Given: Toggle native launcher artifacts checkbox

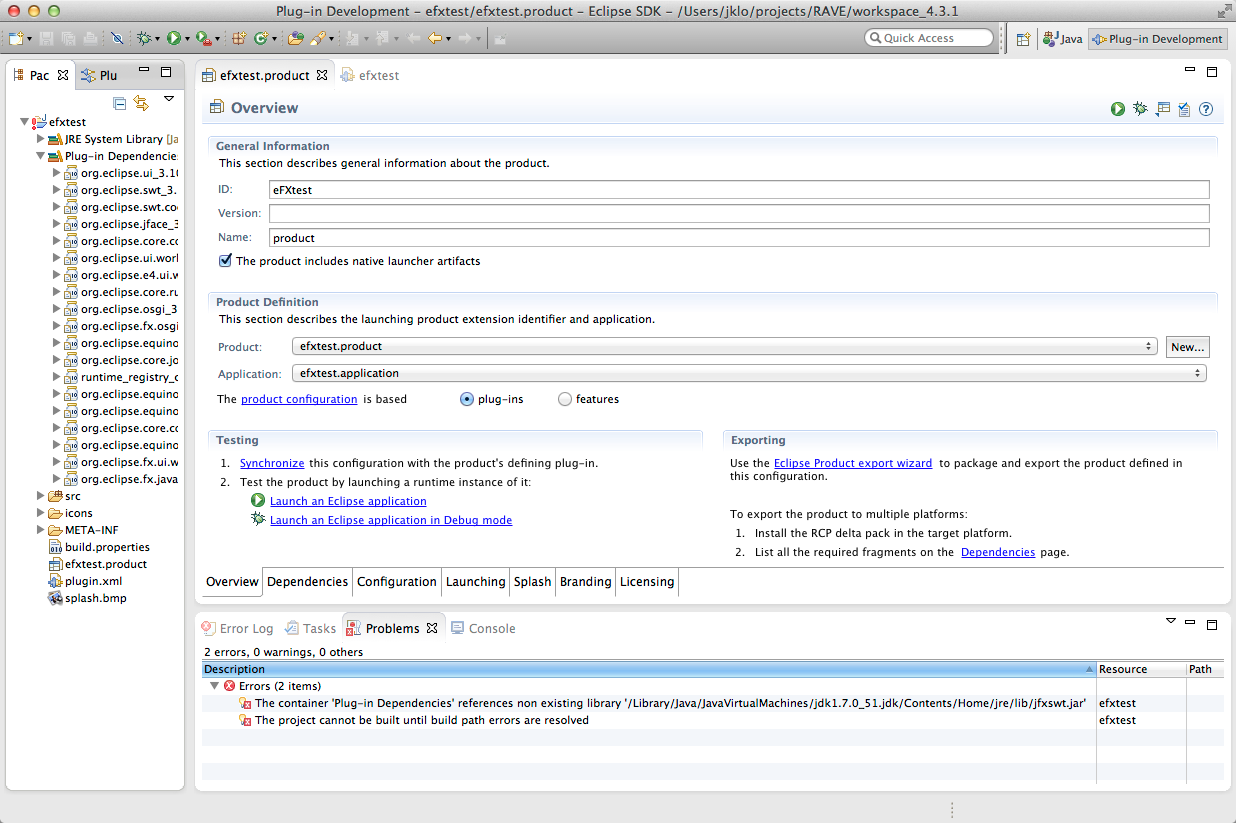Looking at the screenshot, I should coord(225,261).
